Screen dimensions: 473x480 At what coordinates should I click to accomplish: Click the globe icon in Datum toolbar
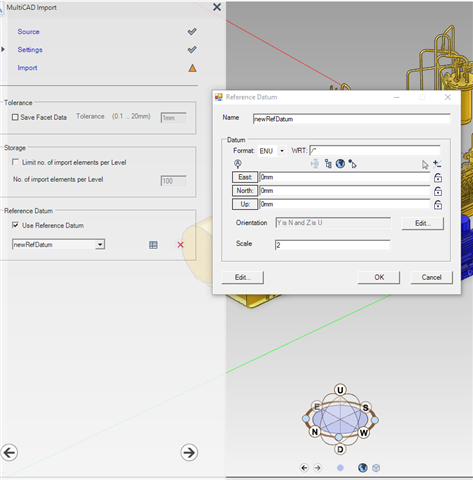pyautogui.click(x=340, y=164)
